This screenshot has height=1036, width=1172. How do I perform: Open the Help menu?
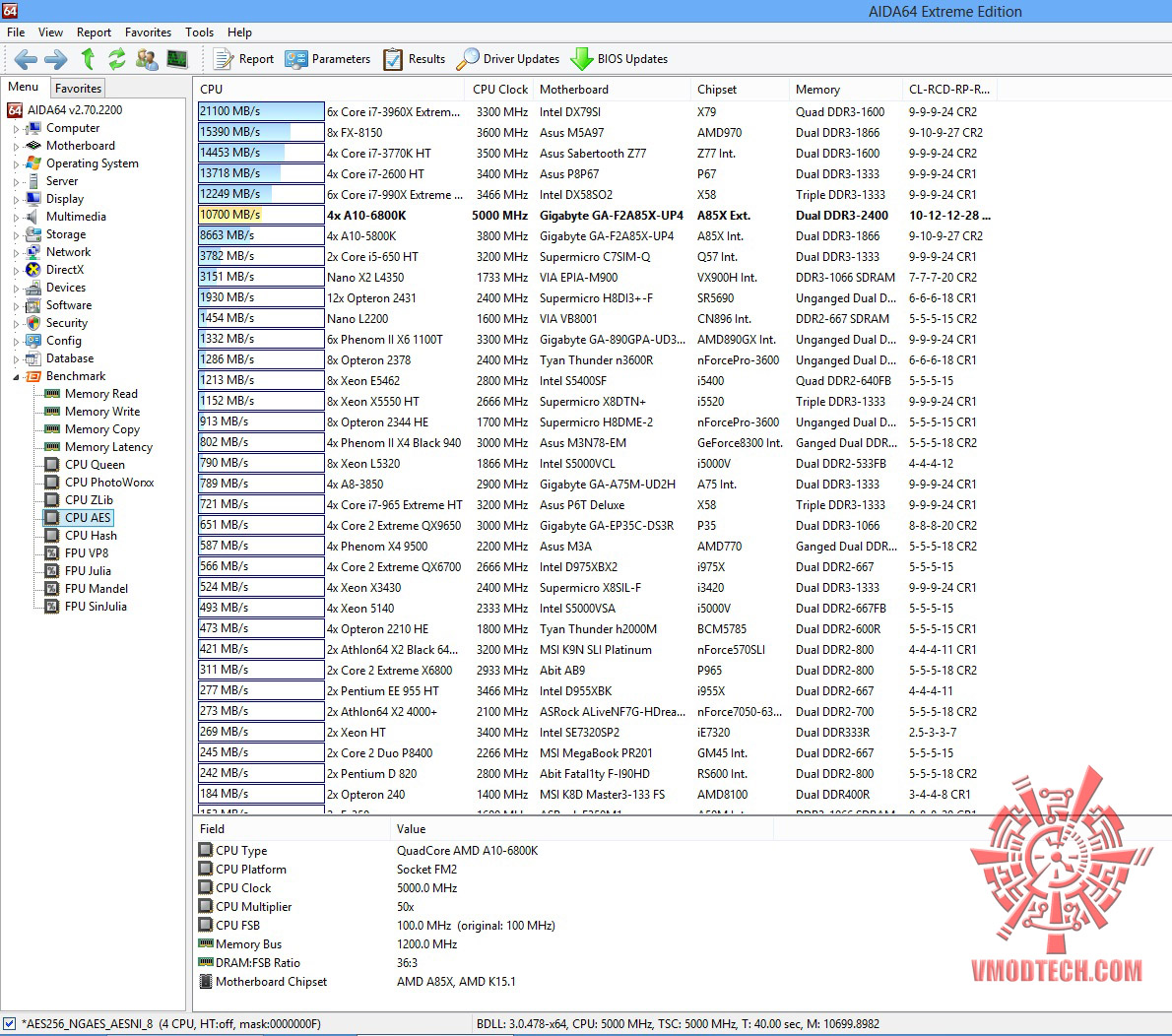point(240,32)
